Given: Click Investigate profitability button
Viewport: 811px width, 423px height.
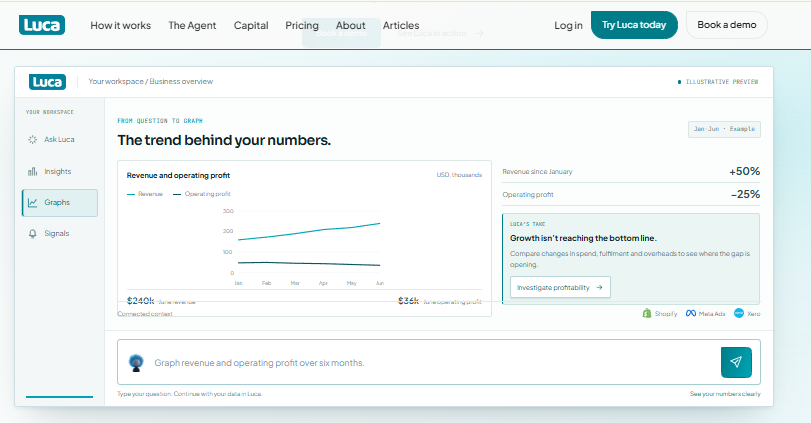Looking at the screenshot, I should pos(560,288).
